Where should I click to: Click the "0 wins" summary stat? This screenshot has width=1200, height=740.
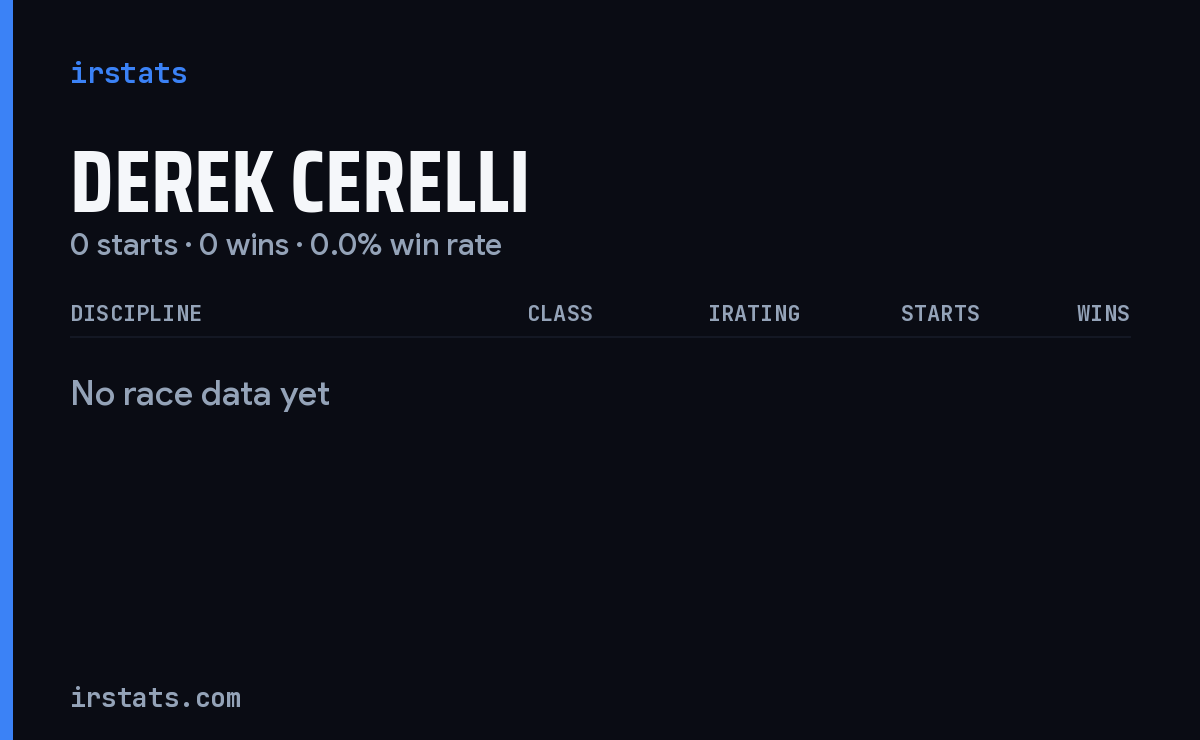tap(244, 245)
